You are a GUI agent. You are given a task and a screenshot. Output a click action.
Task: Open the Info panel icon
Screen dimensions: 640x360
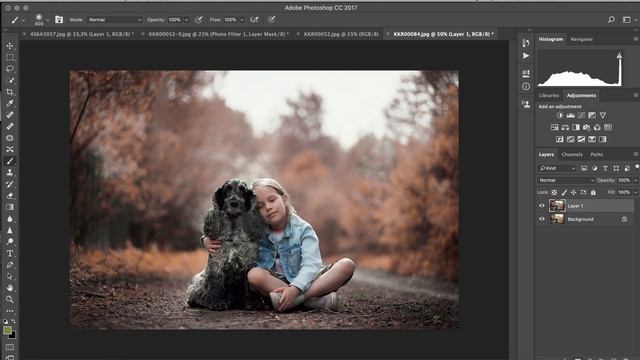point(526,87)
